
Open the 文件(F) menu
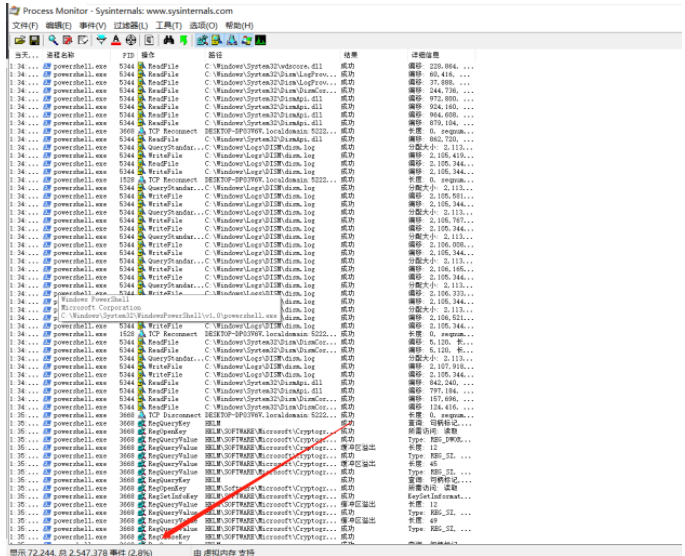[25, 25]
